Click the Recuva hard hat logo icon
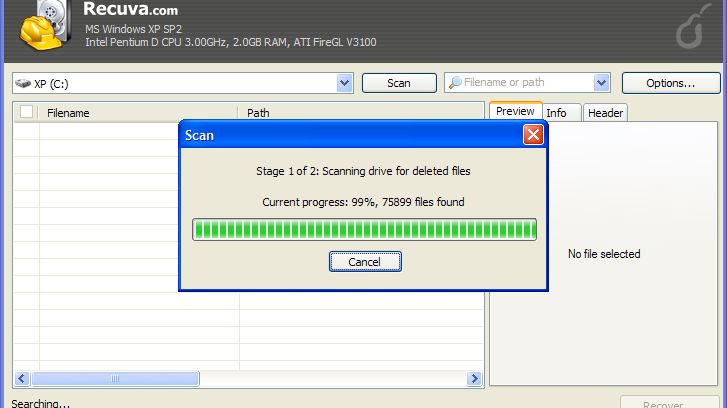Viewport: 727px width, 408px height. (45, 26)
